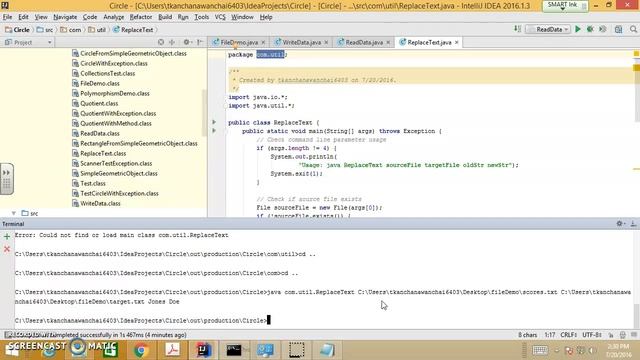Close terminal session with red X
Viewport: 640px width, 360px height.
coord(7,249)
